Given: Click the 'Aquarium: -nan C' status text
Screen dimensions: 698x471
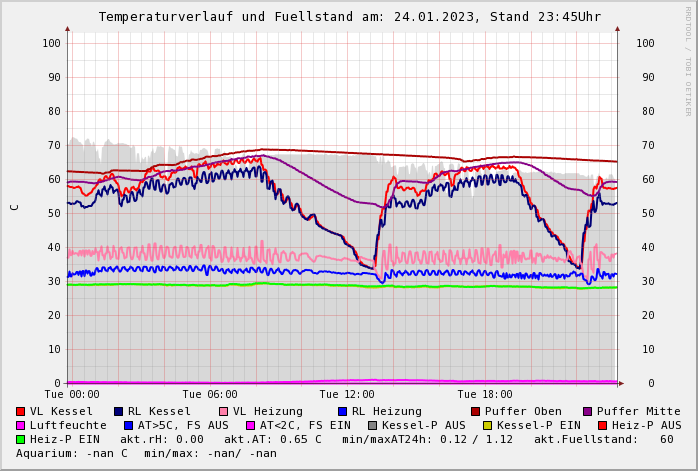Looking at the screenshot, I should 72,453.
